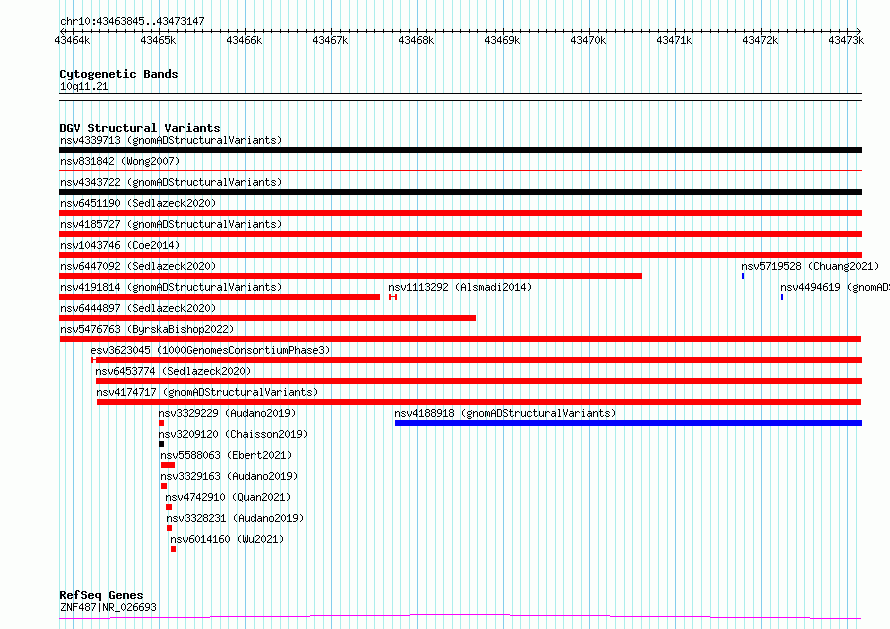Click the RefSeq Genes track title

click(x=101, y=595)
